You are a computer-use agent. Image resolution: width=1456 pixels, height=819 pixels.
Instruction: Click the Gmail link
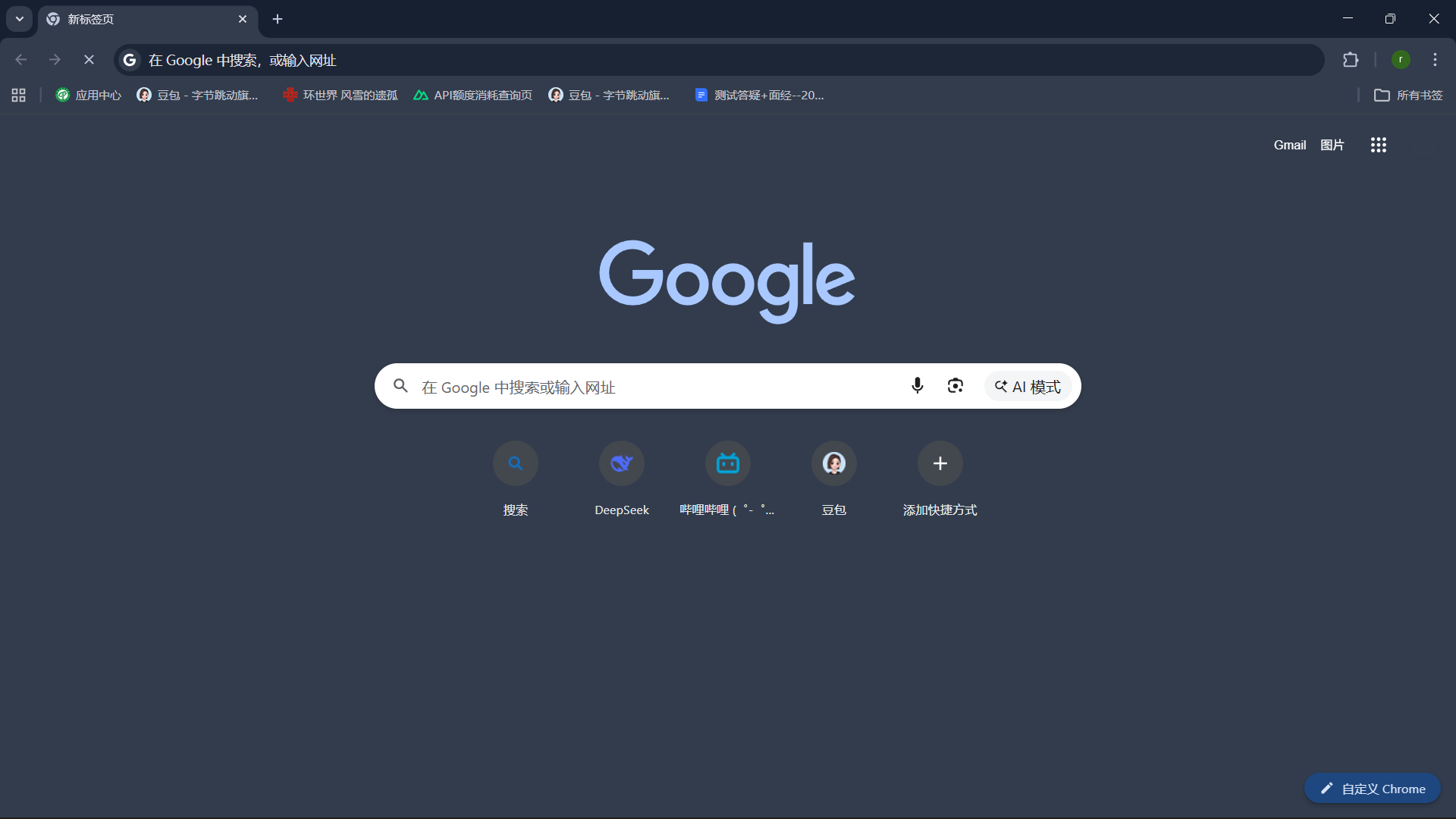point(1289,145)
